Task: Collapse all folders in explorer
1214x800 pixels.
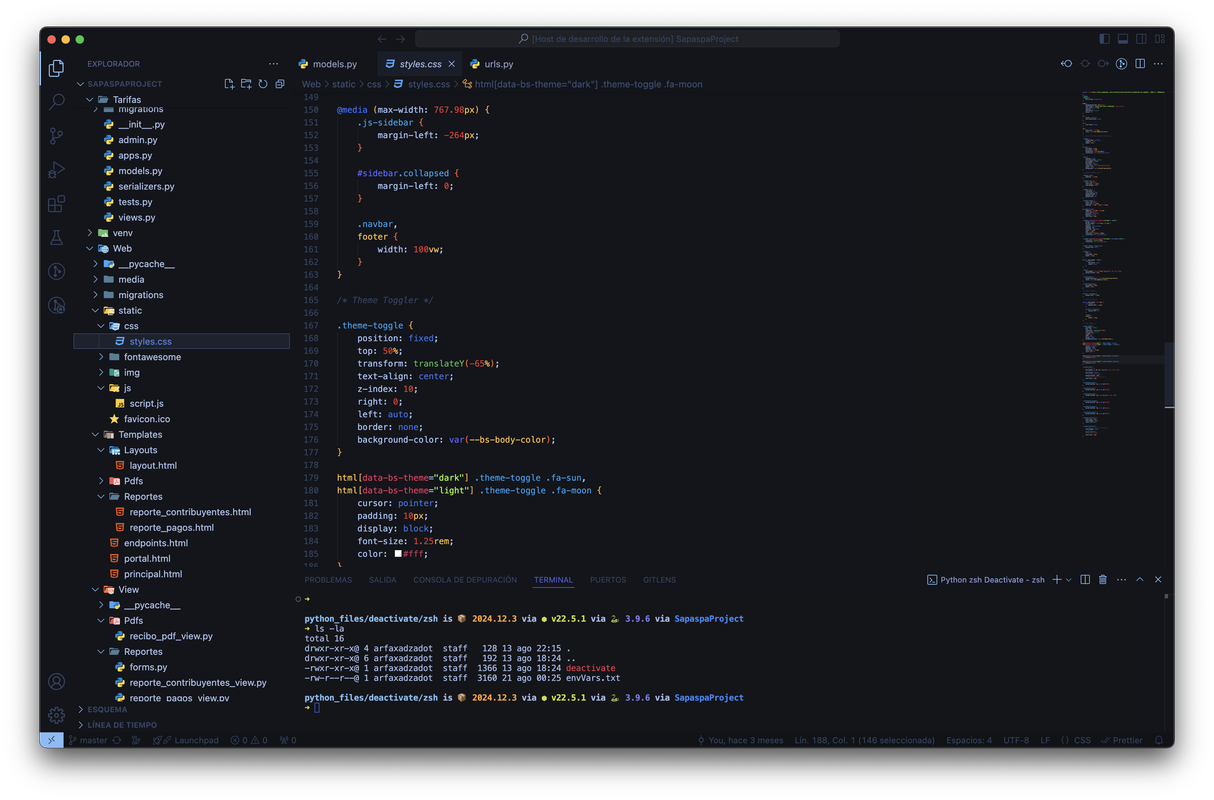Action: (280, 84)
